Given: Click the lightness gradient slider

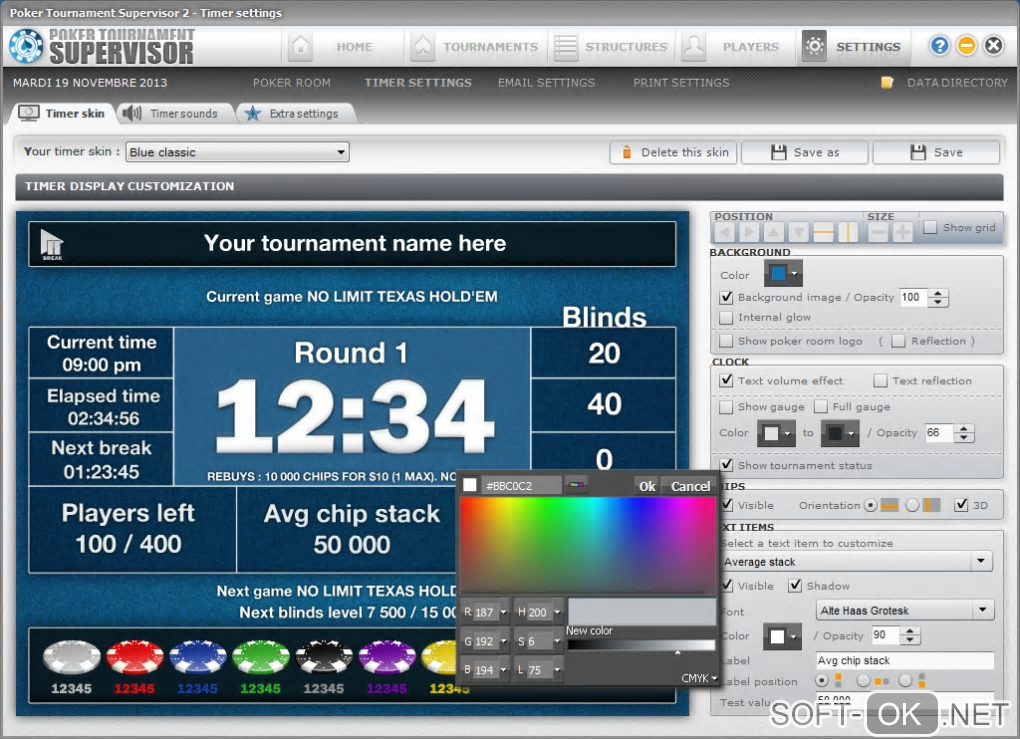Looking at the screenshot, I should (x=641, y=645).
